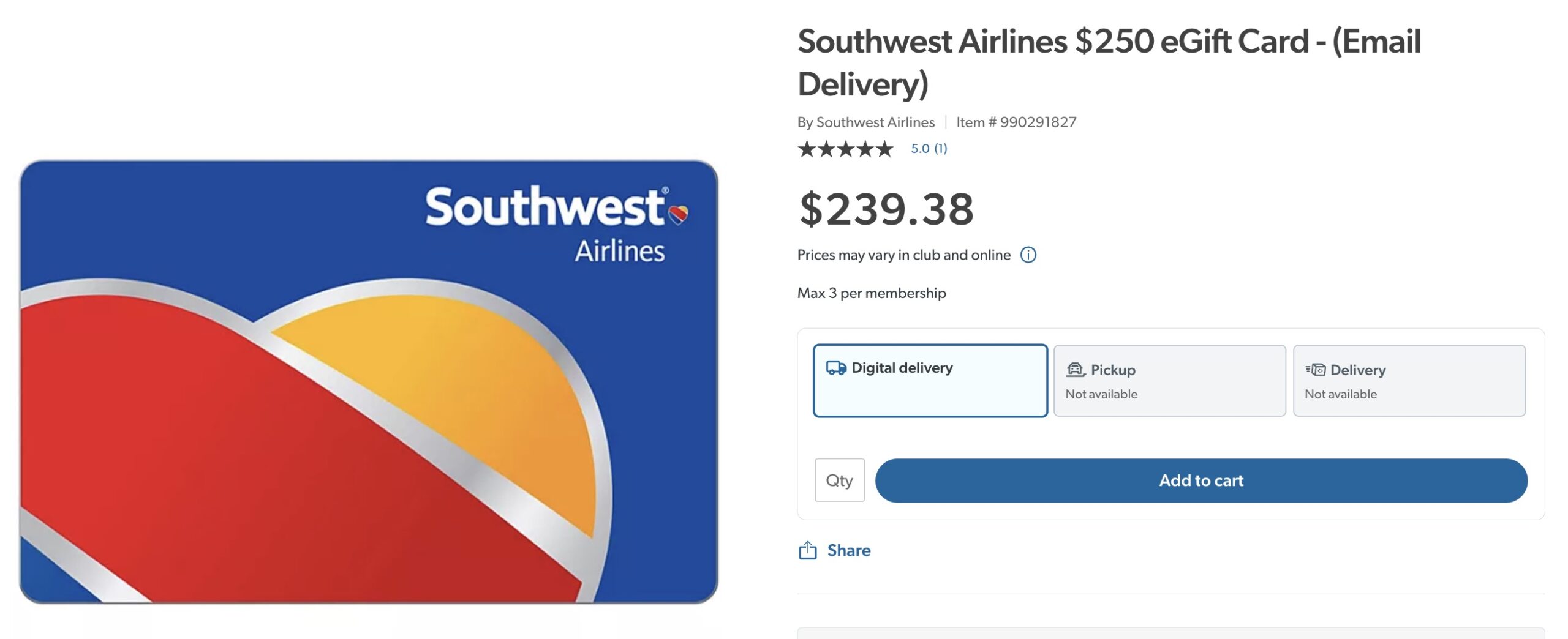The width and height of the screenshot is (1568, 639).
Task: Select the Delivery fulfillment option
Action: [1409, 381]
